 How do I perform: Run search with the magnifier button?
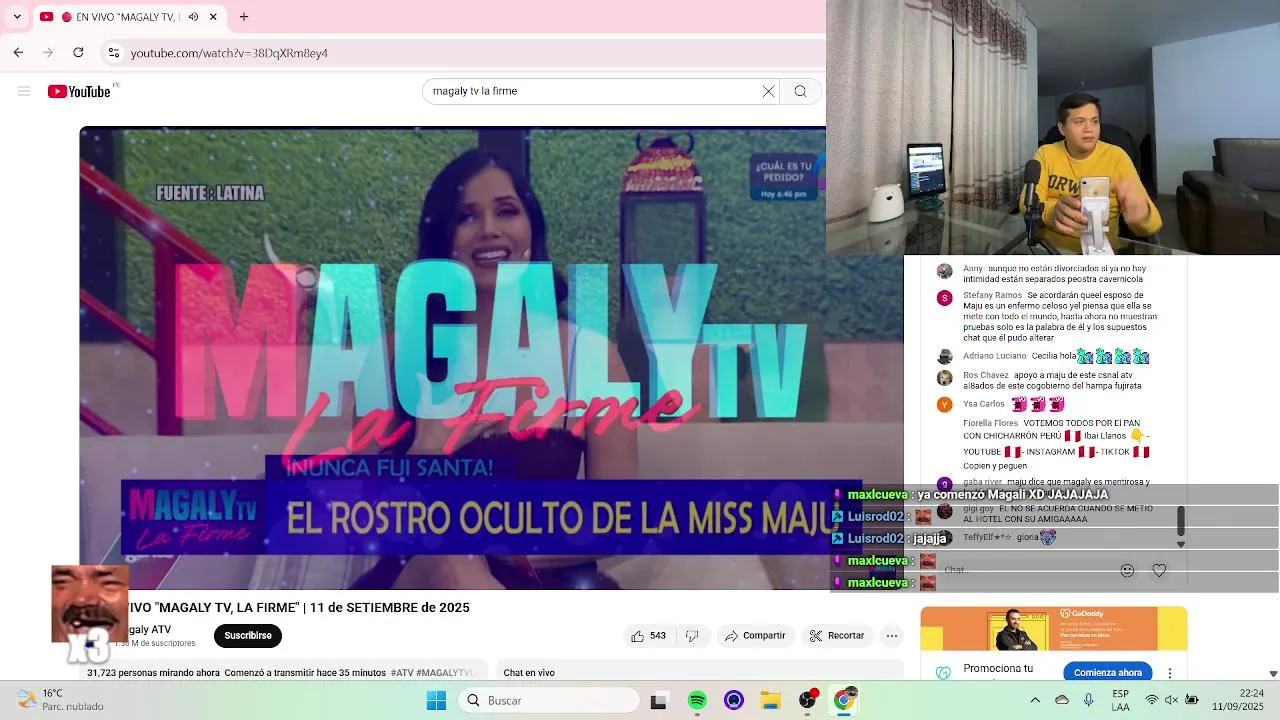pos(800,91)
